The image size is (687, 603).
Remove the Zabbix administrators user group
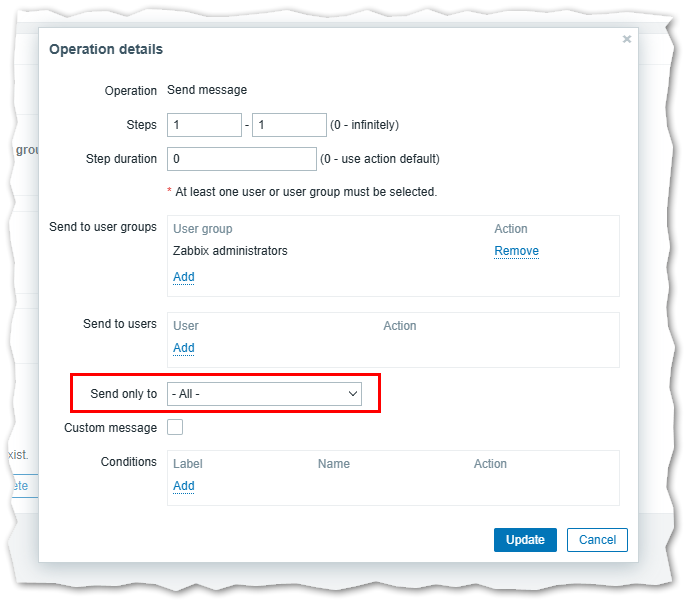coord(516,251)
